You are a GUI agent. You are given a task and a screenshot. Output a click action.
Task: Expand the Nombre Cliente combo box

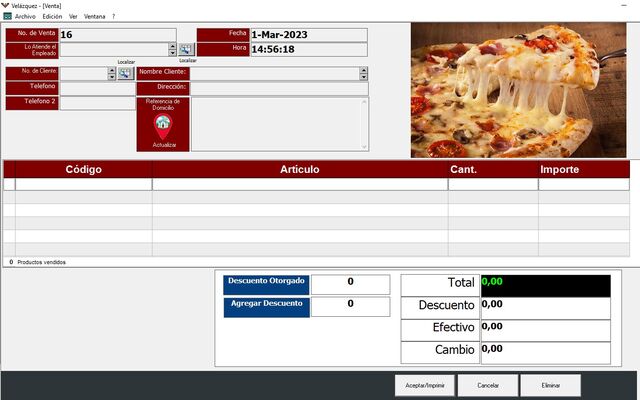[363, 73]
